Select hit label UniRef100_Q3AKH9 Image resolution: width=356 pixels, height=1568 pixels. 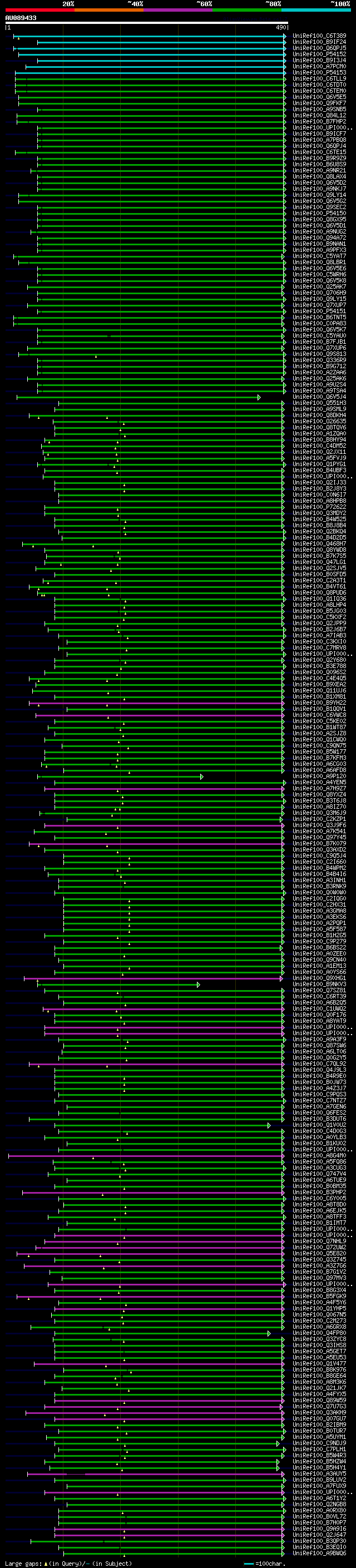[319, 1413]
